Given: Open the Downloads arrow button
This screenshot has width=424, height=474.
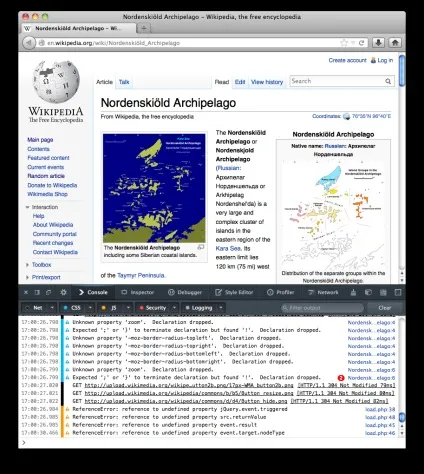Looking at the screenshot, I should tap(378, 43).
